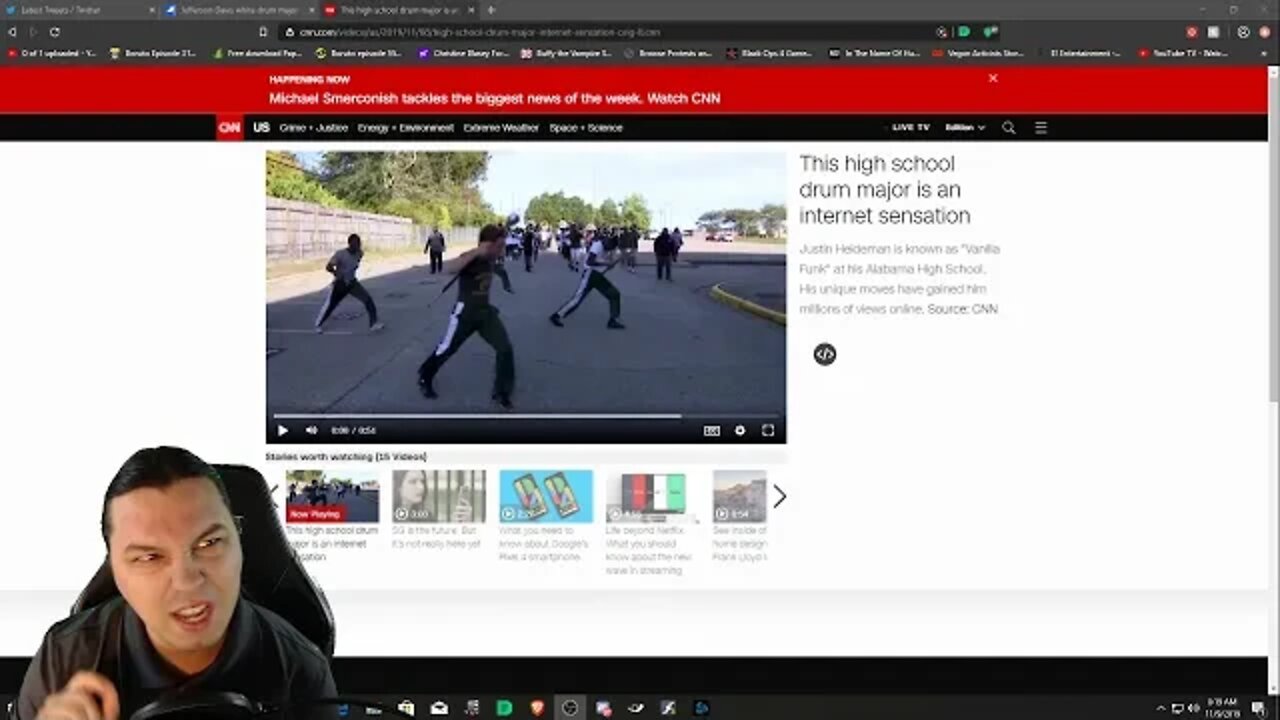Click the browser back arrow
The image size is (1280, 720).
(12, 32)
